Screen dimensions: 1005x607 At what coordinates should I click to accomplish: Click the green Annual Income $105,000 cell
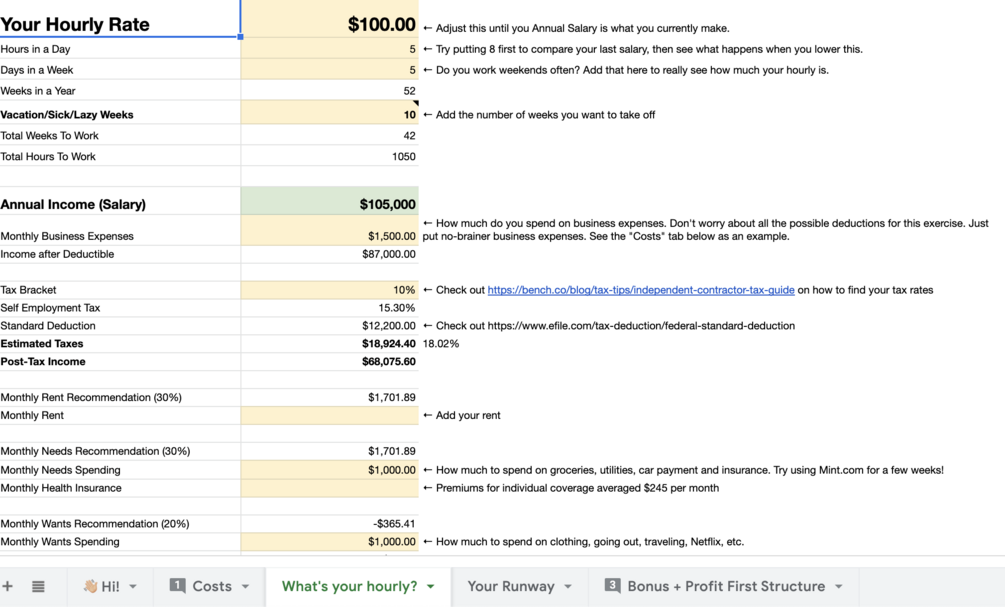click(330, 204)
